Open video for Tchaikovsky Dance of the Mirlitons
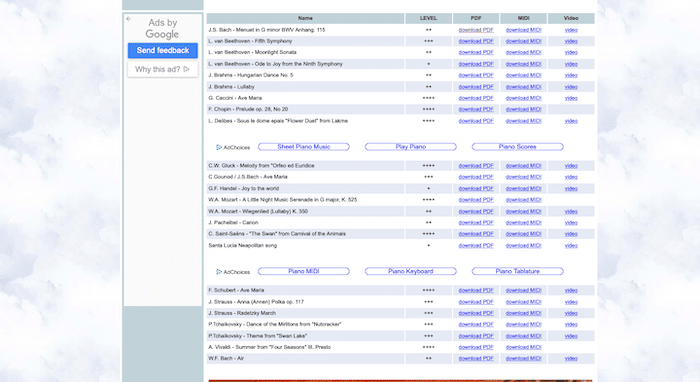This screenshot has height=382, width=700. click(571, 324)
